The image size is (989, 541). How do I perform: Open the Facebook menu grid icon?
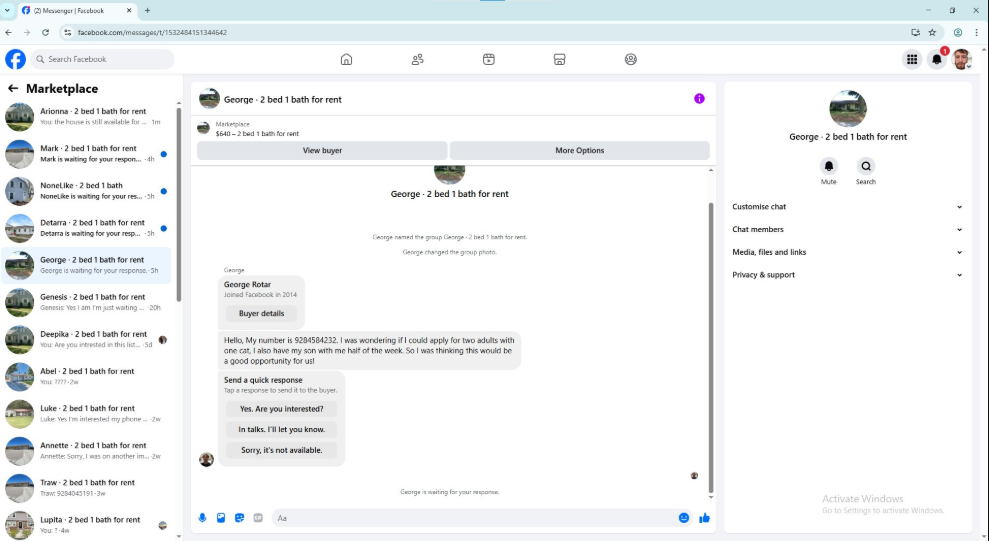(912, 59)
